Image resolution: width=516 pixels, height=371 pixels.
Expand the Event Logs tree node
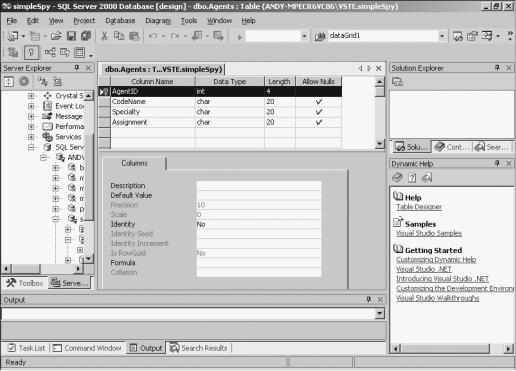31,106
